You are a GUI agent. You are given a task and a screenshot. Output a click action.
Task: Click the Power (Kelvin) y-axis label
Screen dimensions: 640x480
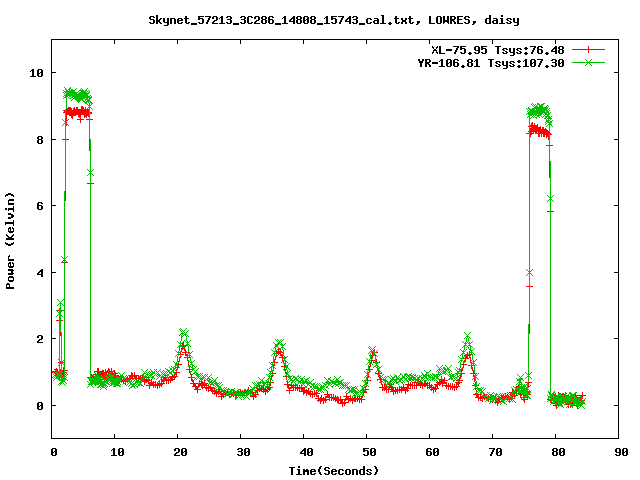point(10,241)
